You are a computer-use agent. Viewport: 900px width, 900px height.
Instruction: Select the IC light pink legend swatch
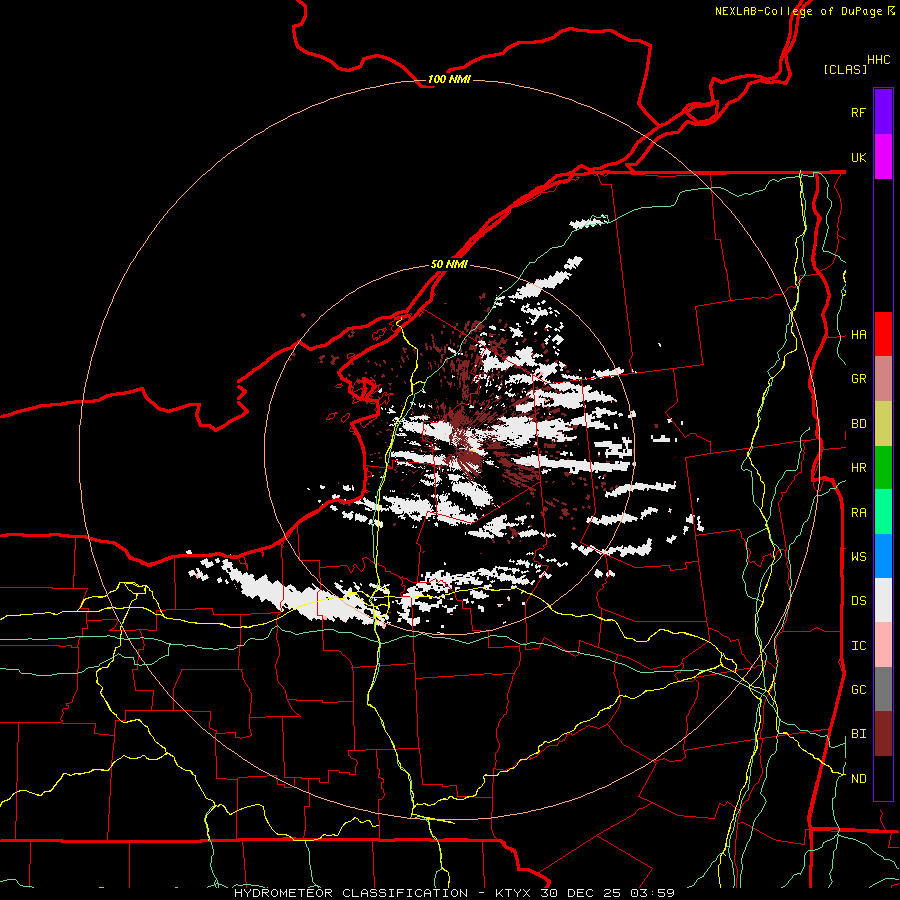click(883, 645)
